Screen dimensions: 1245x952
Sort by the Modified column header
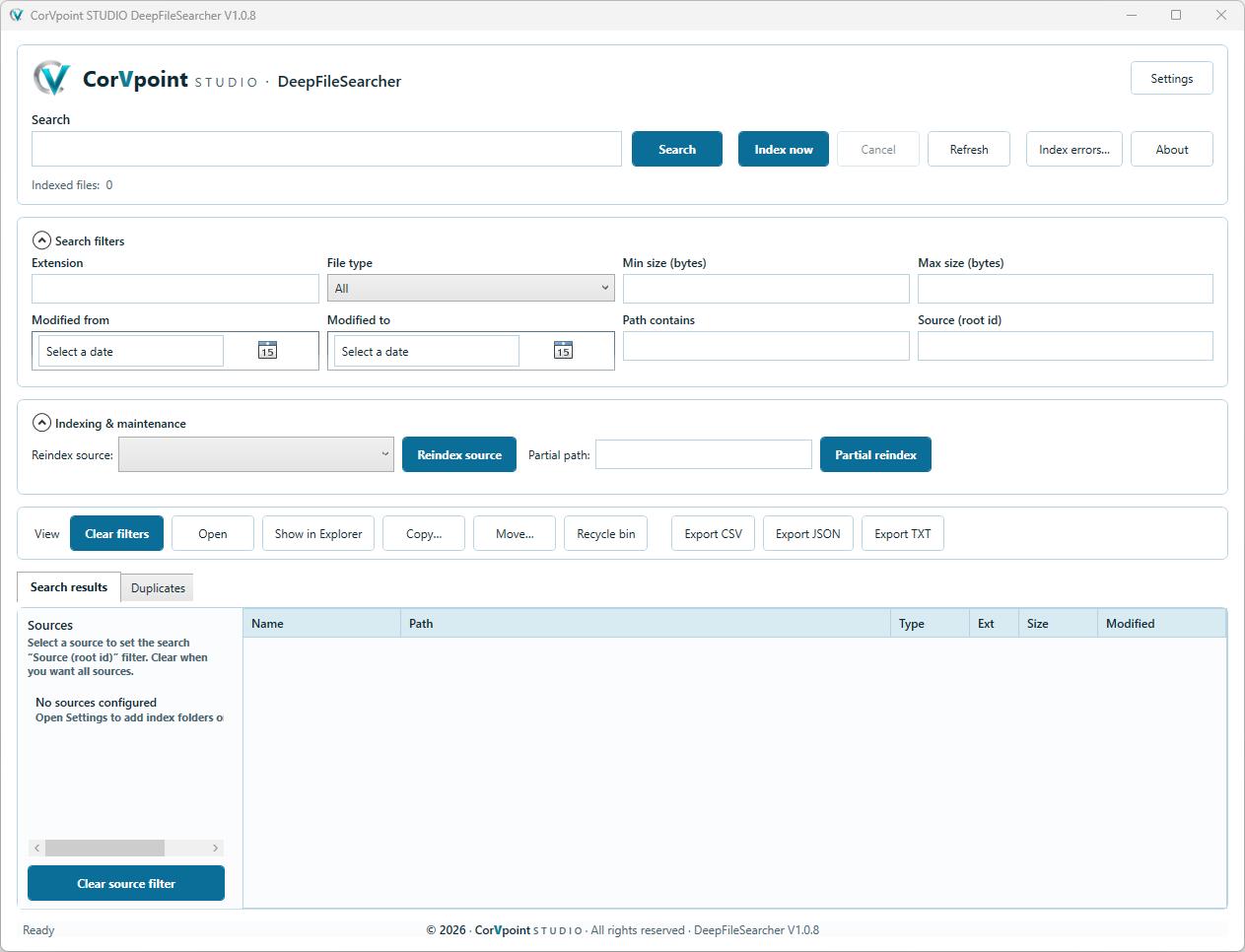(x=1161, y=623)
